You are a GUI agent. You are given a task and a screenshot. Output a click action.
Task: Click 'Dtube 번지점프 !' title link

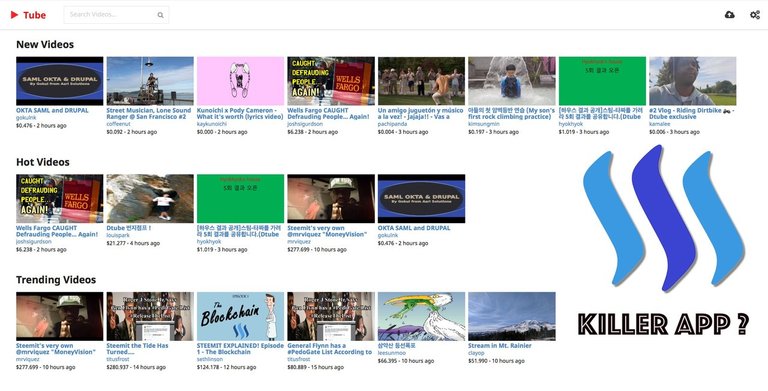click(129, 228)
